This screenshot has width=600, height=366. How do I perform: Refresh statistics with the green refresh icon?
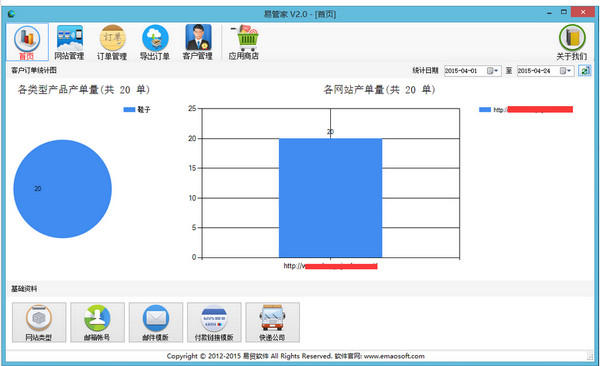584,71
